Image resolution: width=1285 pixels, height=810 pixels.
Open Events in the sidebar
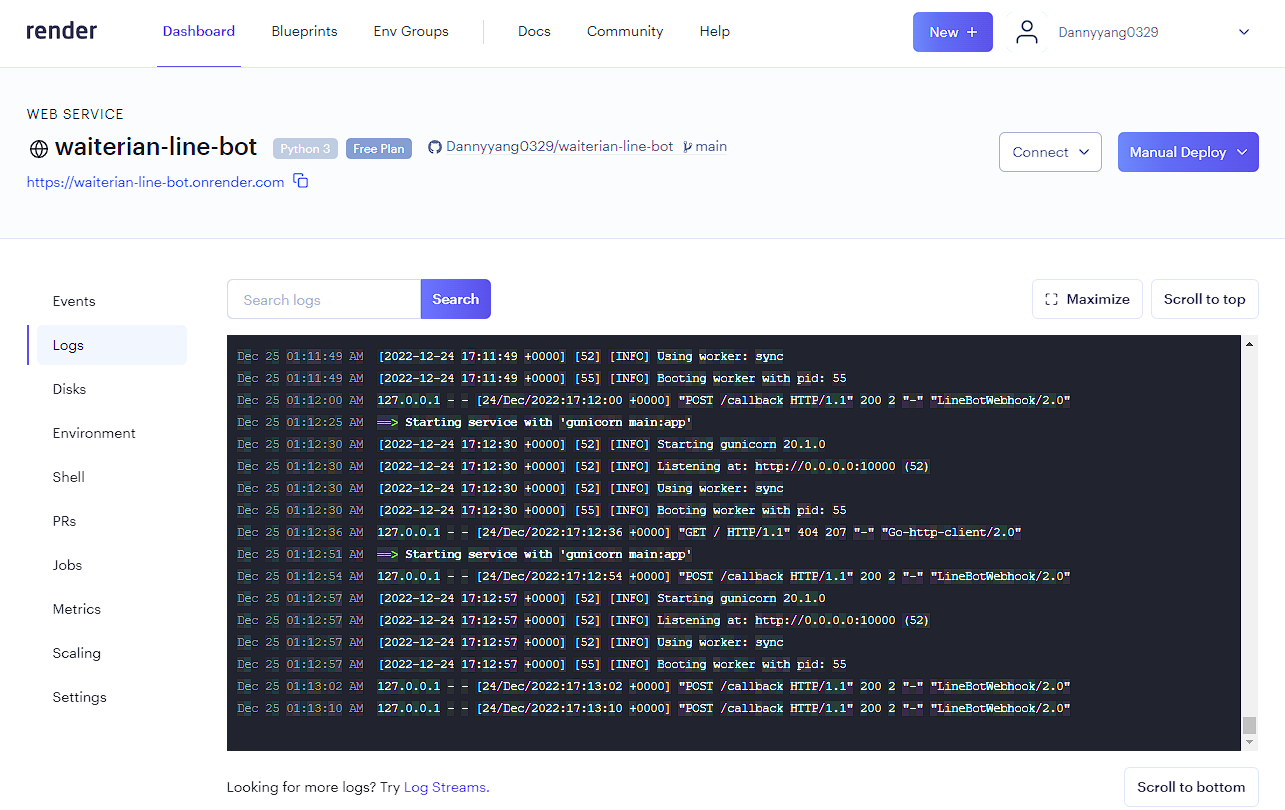click(x=74, y=301)
